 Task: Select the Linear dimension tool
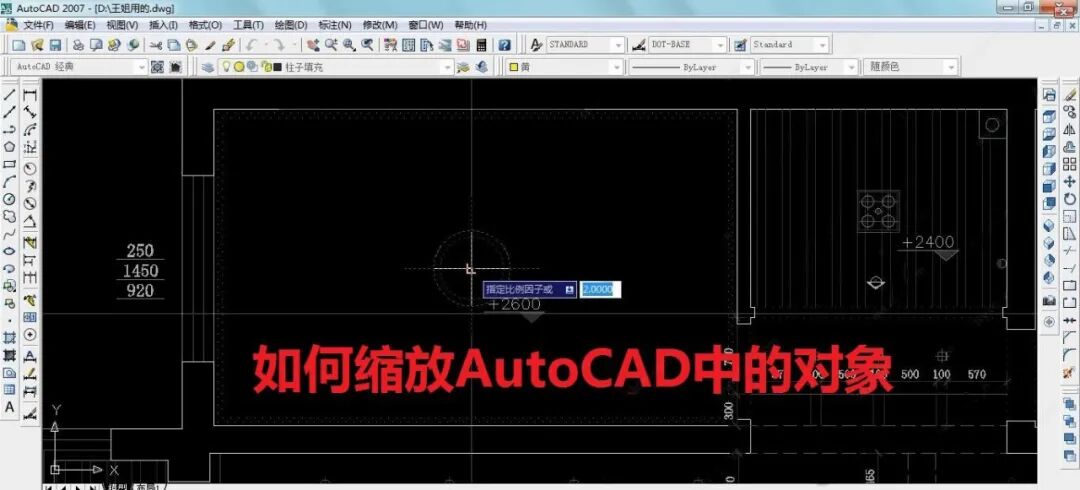click(x=30, y=96)
